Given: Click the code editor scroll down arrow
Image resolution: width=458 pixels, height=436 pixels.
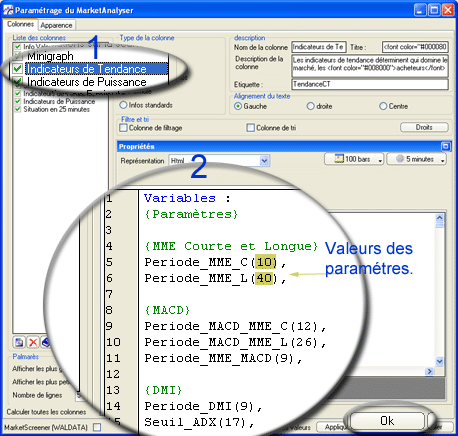Looking at the screenshot, I should coord(440,361).
